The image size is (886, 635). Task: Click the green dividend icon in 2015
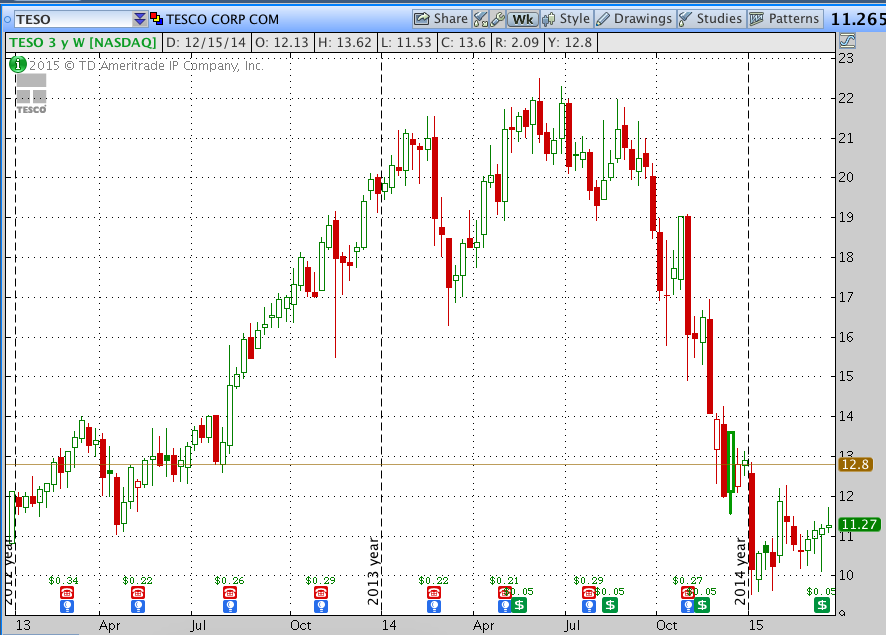(822, 606)
